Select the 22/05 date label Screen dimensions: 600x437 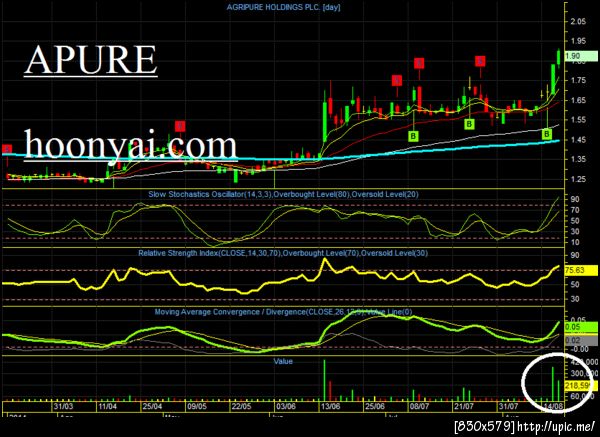coord(241,406)
